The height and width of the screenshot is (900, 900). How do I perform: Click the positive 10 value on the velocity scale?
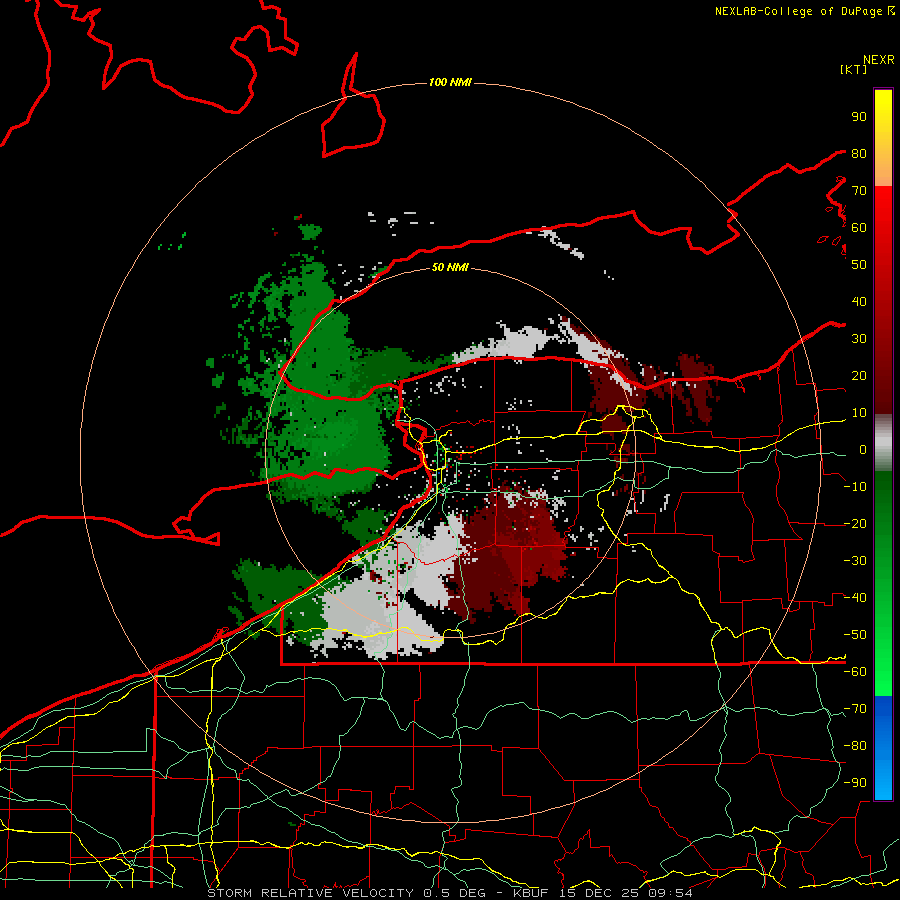(859, 413)
